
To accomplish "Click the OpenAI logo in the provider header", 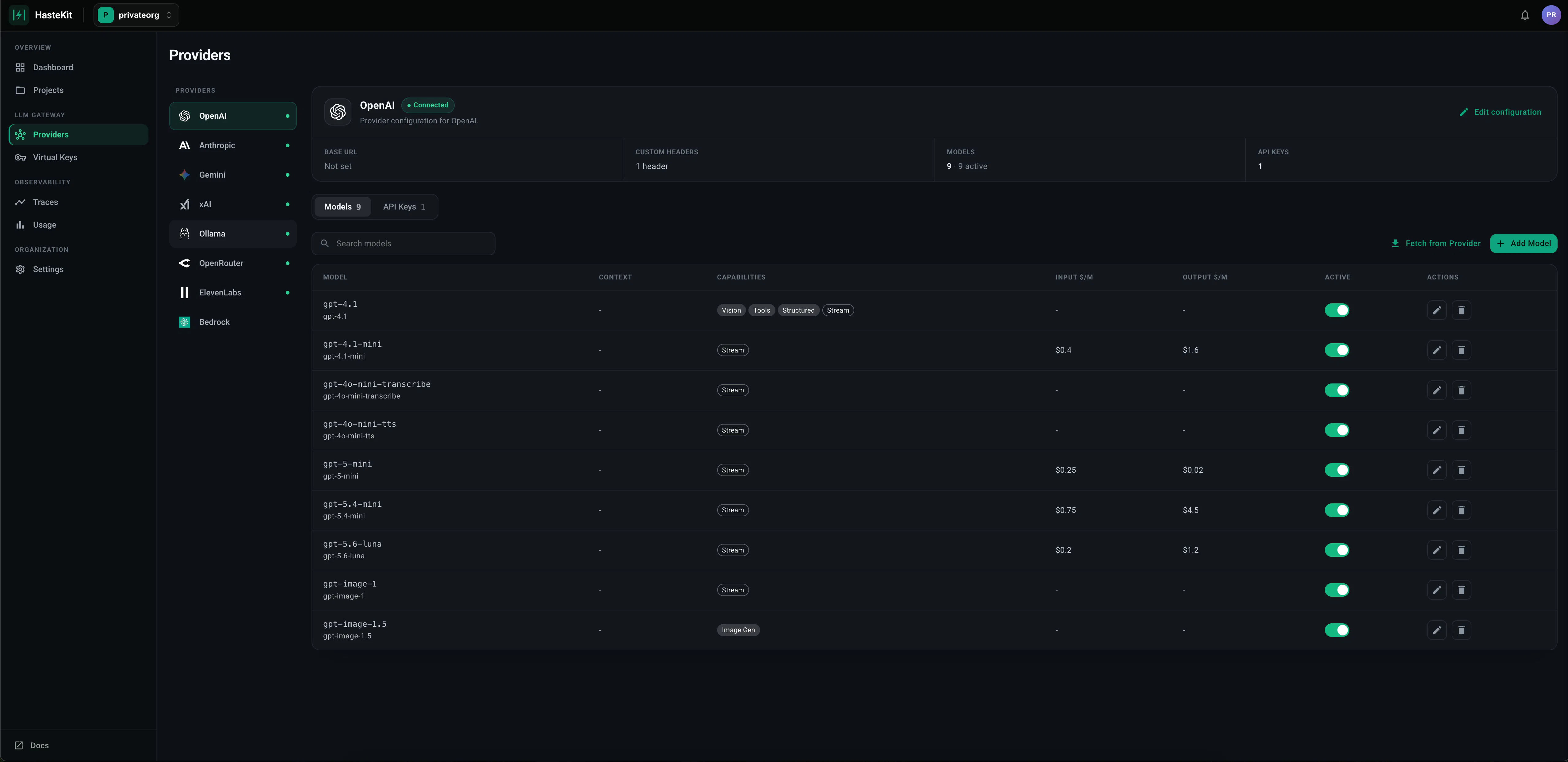I will 338,112.
